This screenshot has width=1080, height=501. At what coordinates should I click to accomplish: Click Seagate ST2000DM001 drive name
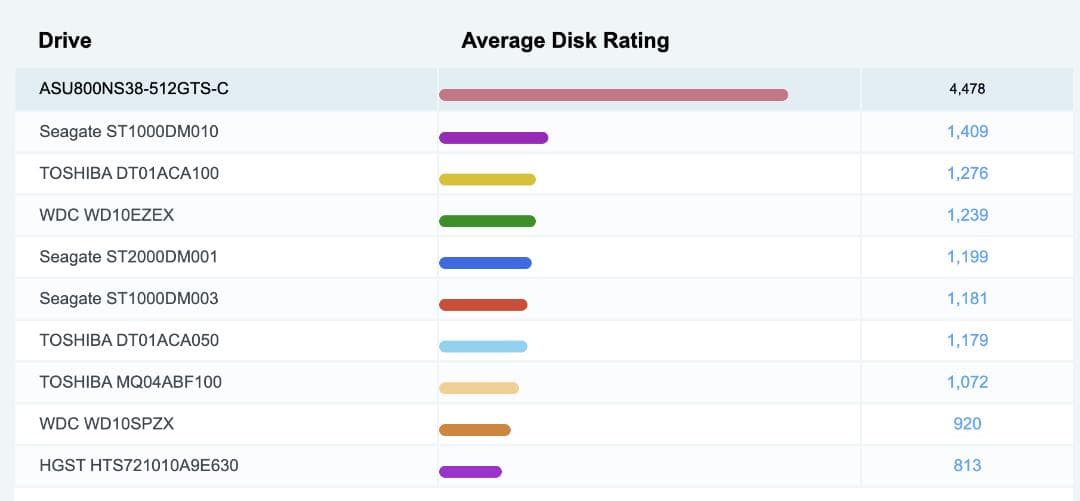pos(129,257)
